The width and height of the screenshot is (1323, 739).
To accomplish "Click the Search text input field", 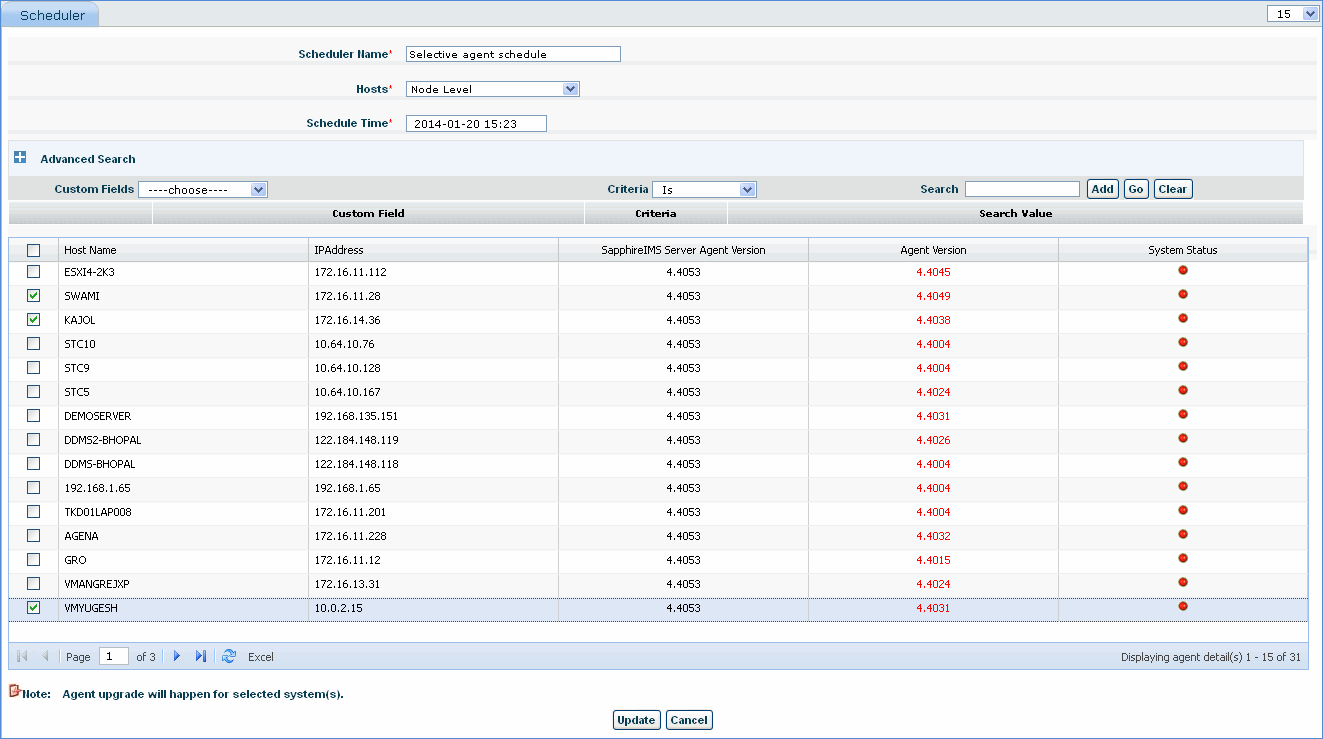I will point(1022,189).
